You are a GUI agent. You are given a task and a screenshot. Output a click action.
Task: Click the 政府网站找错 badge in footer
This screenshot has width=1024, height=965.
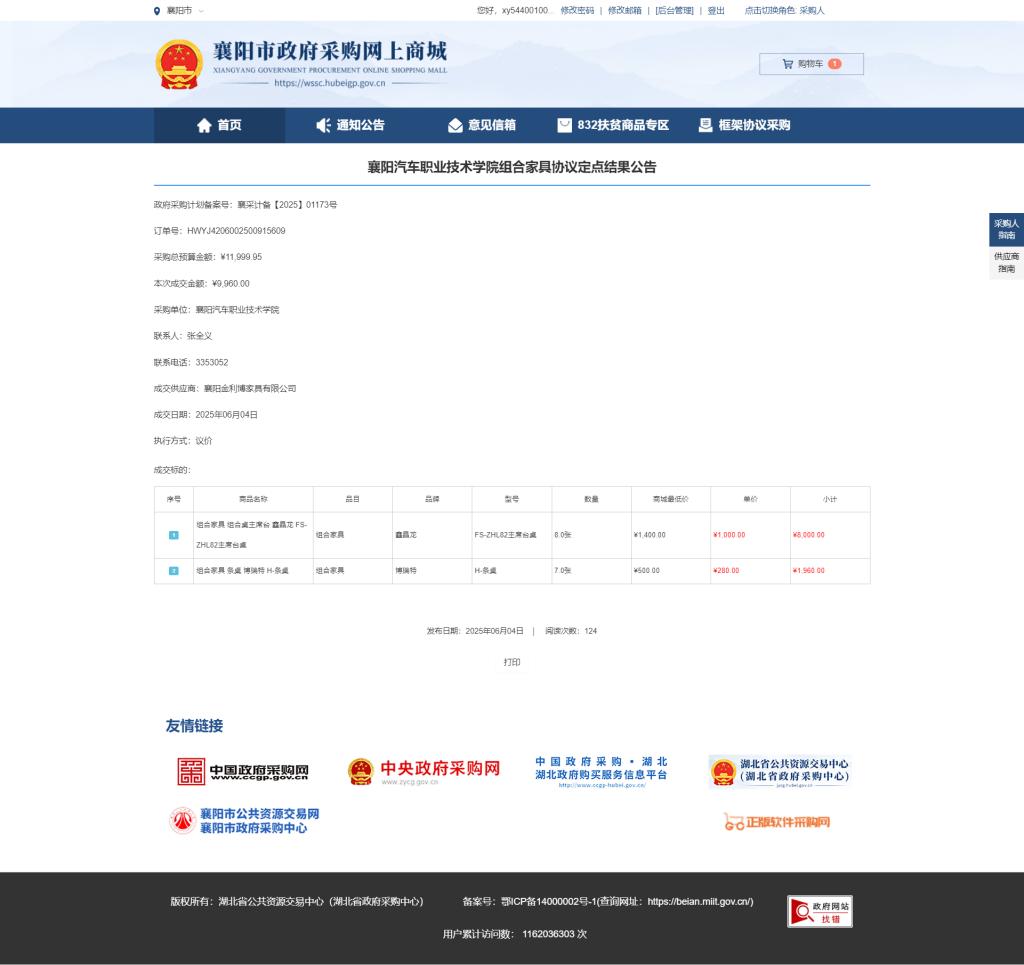(x=819, y=911)
